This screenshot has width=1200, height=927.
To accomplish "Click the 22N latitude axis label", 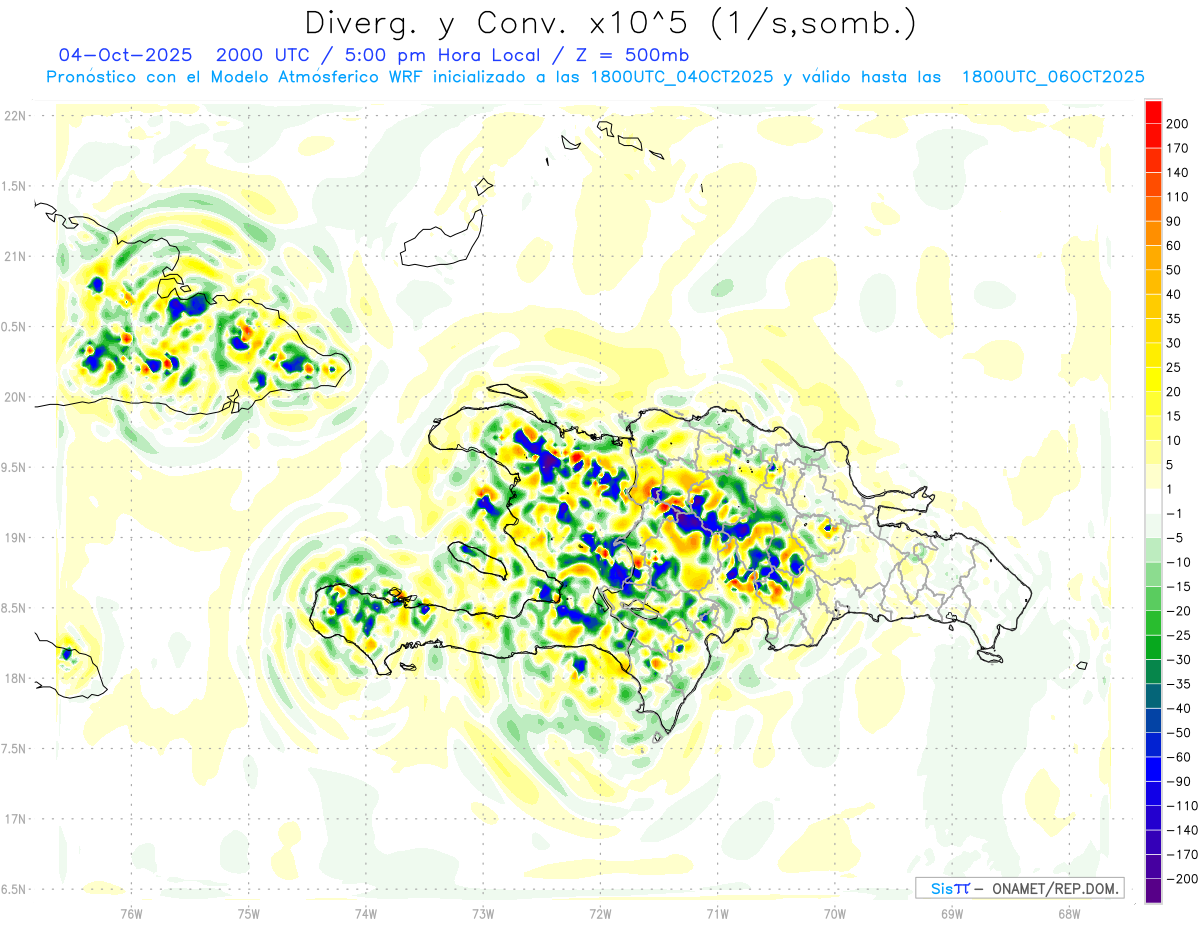I will 16,116.
